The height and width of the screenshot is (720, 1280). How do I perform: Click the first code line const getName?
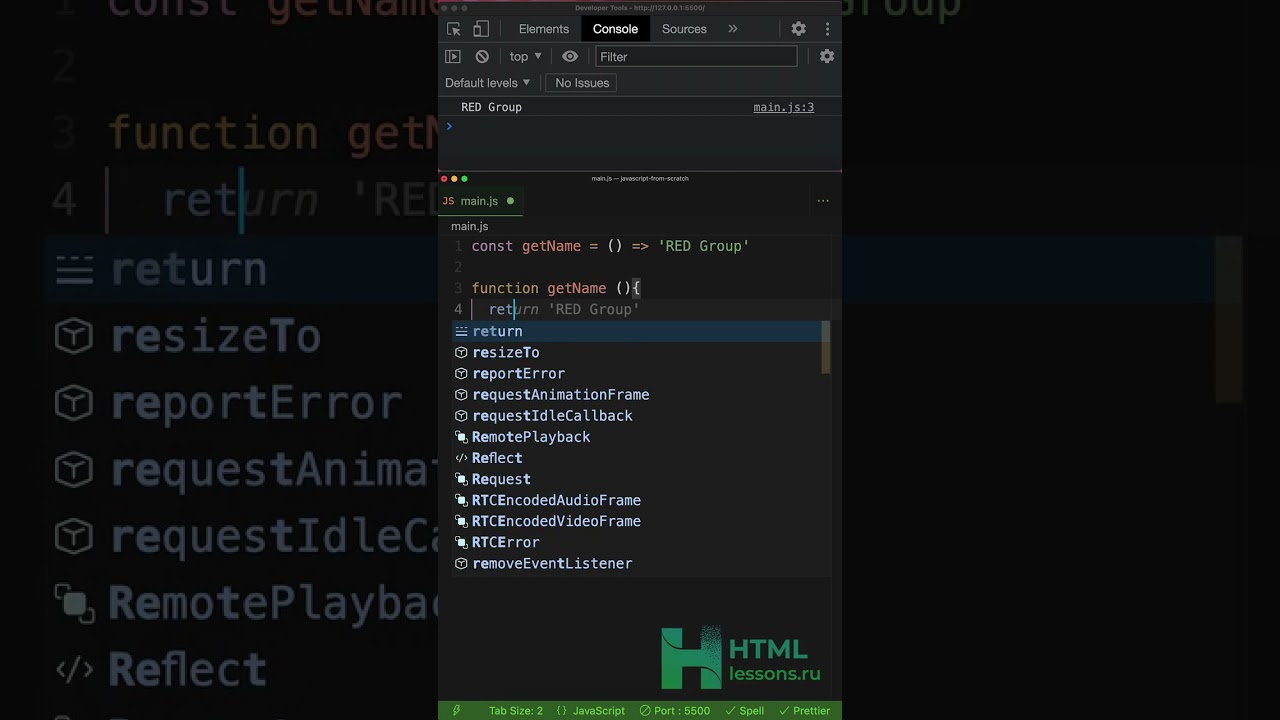click(610, 246)
